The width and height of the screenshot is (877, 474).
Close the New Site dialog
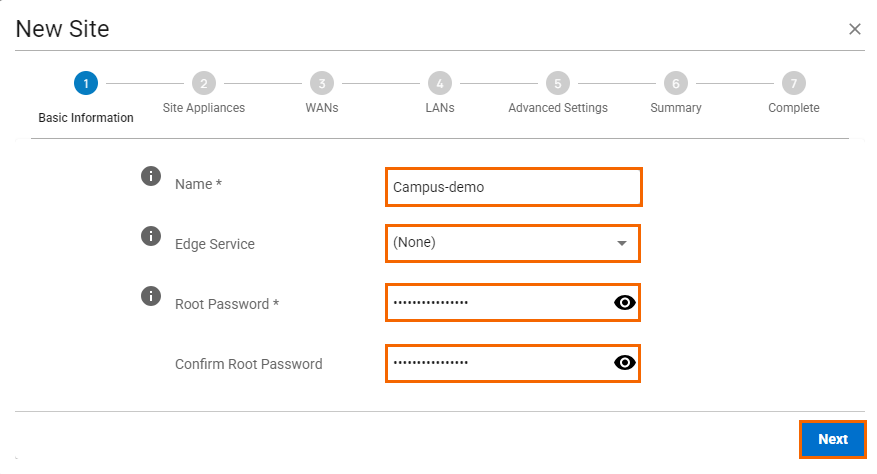(855, 29)
